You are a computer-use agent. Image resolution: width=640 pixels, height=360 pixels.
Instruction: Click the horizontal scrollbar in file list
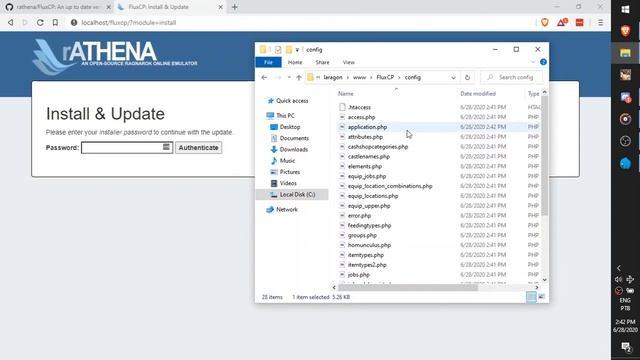point(408,287)
